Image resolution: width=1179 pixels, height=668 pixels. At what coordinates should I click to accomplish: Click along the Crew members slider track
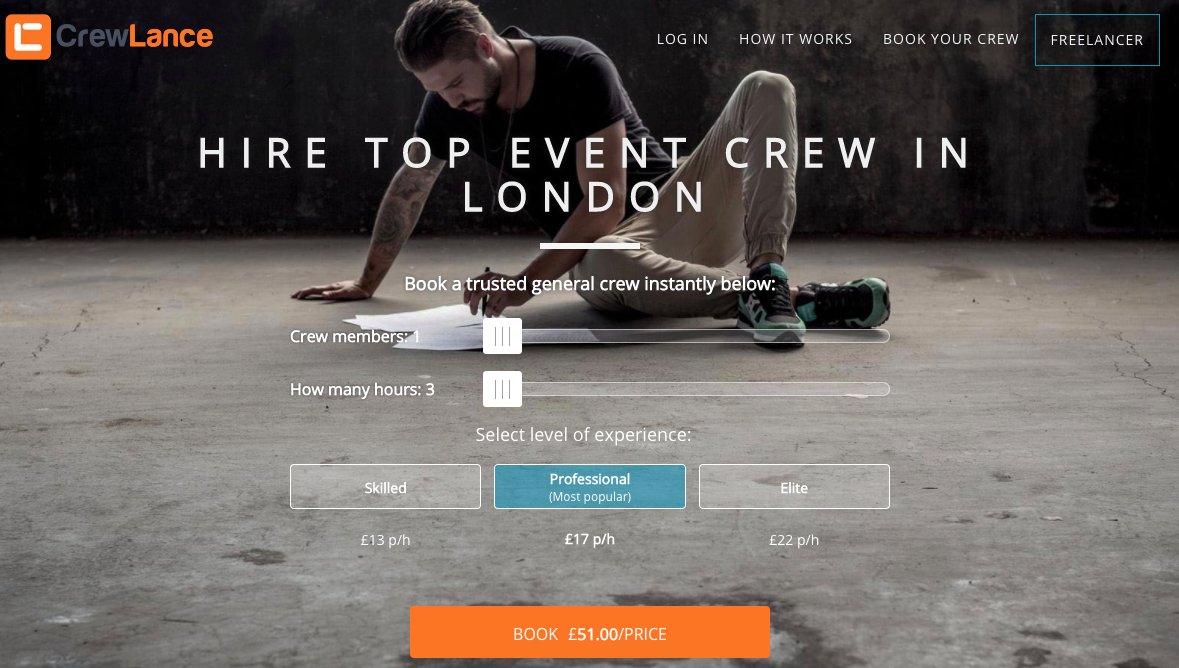[705, 336]
